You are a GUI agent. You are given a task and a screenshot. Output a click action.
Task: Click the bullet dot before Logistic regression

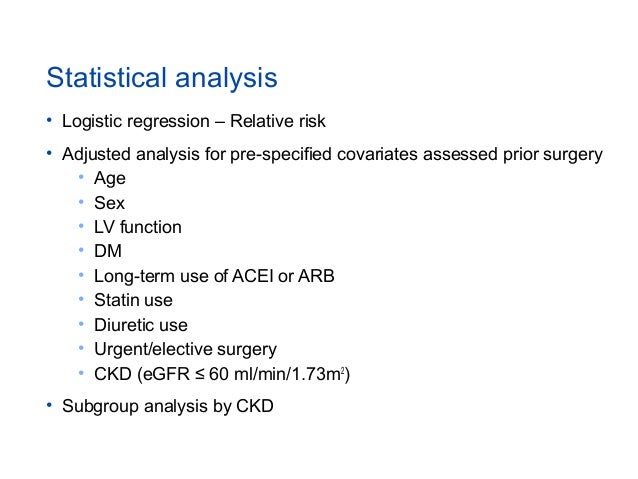(49, 120)
